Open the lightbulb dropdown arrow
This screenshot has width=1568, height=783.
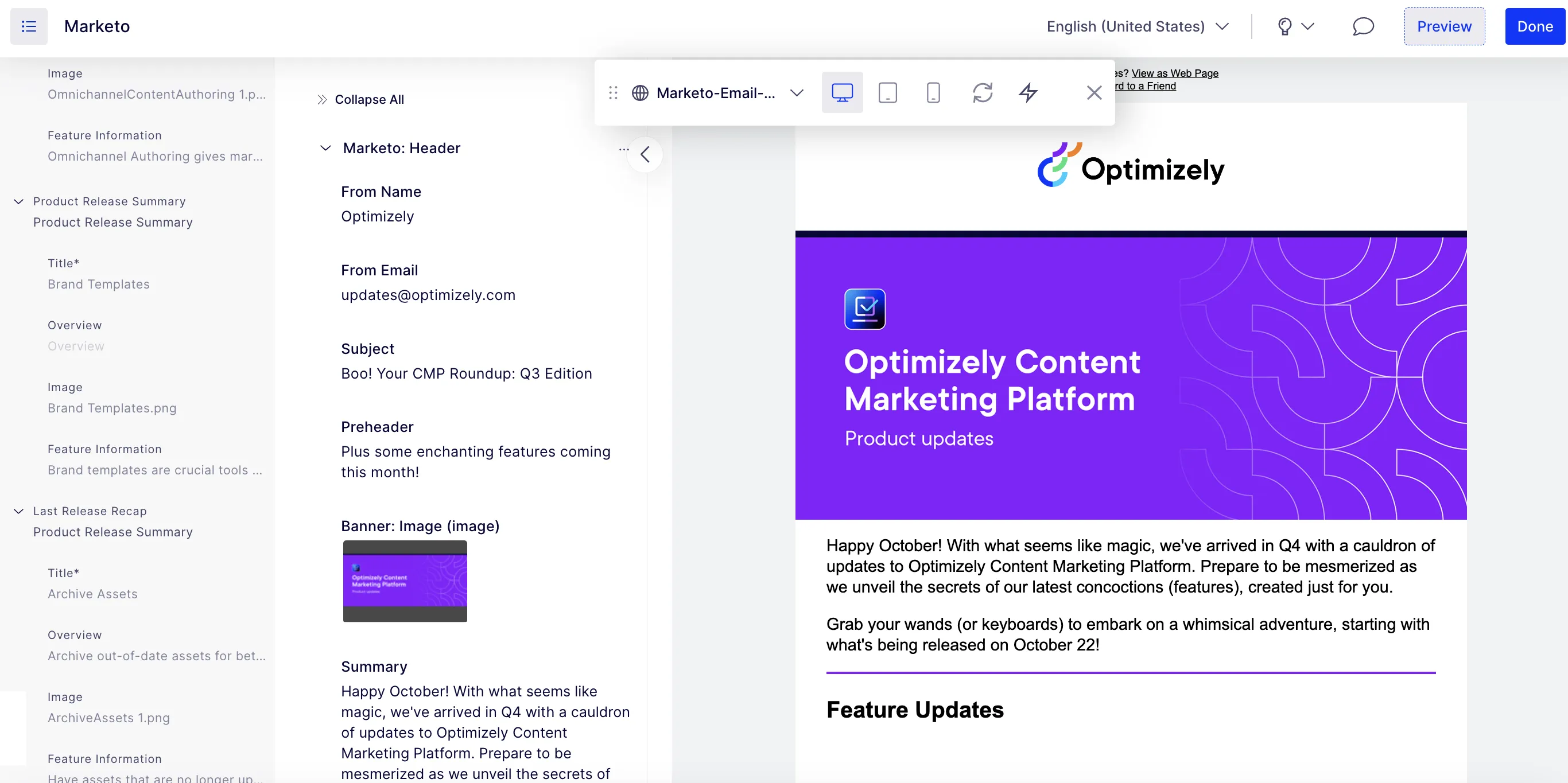[x=1307, y=26]
